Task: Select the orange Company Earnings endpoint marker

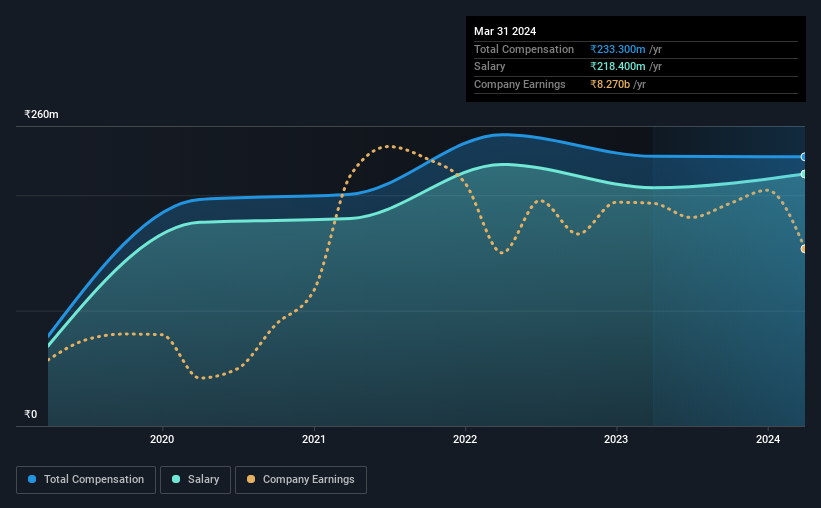Action: 803,249
